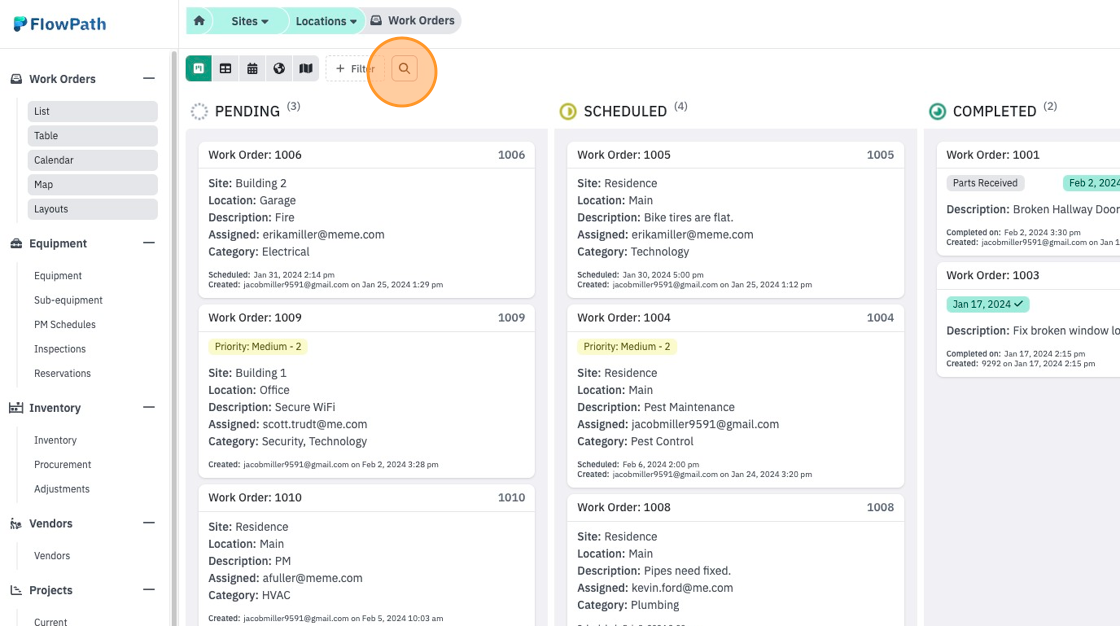Go to home via breadcrumb icon
The width and height of the screenshot is (1120, 626).
pyautogui.click(x=199, y=21)
